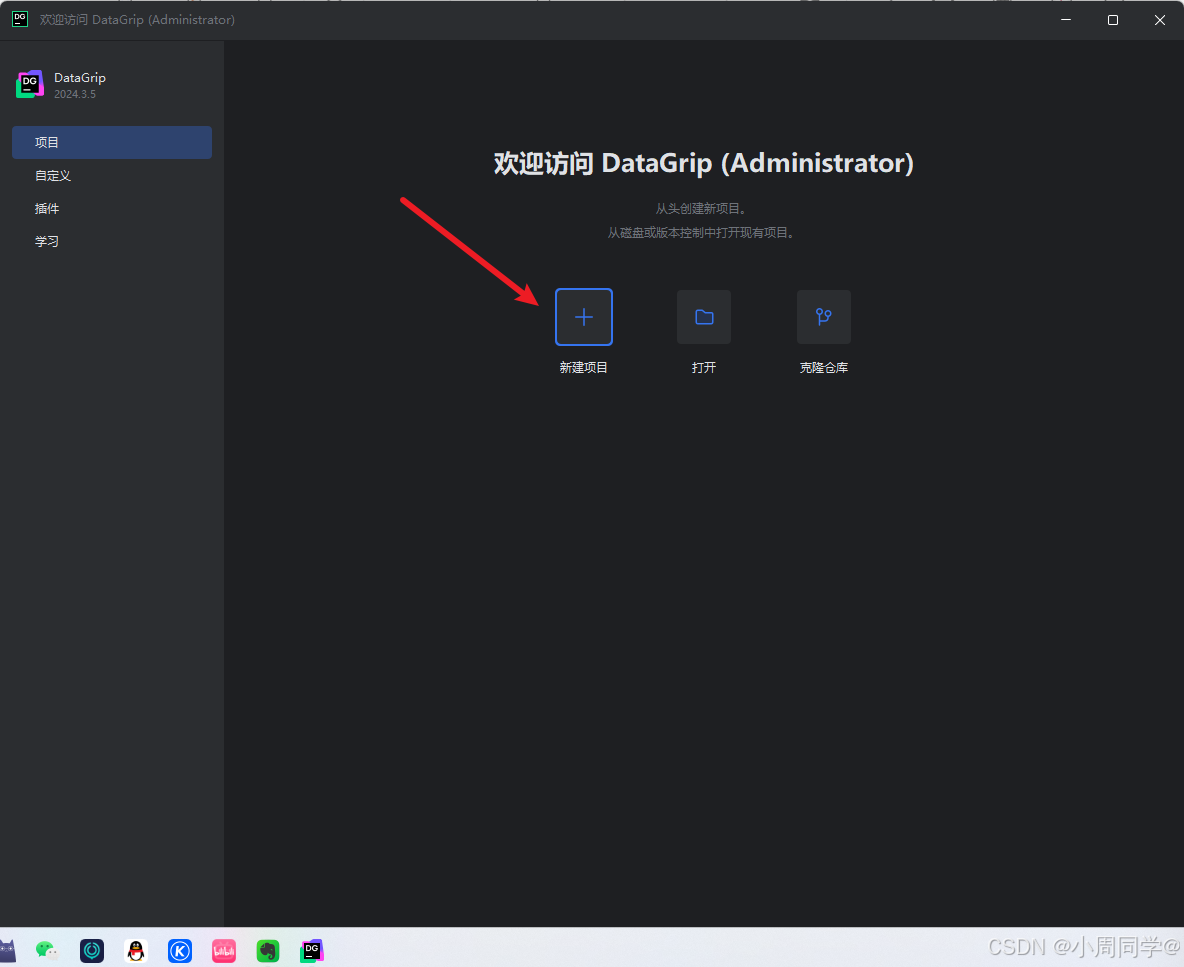Maximize the DataGrip window

tap(1113, 20)
